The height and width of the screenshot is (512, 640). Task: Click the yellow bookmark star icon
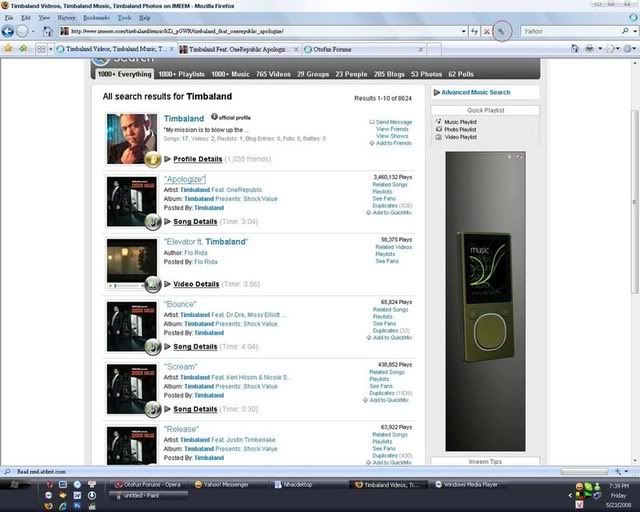point(8,49)
